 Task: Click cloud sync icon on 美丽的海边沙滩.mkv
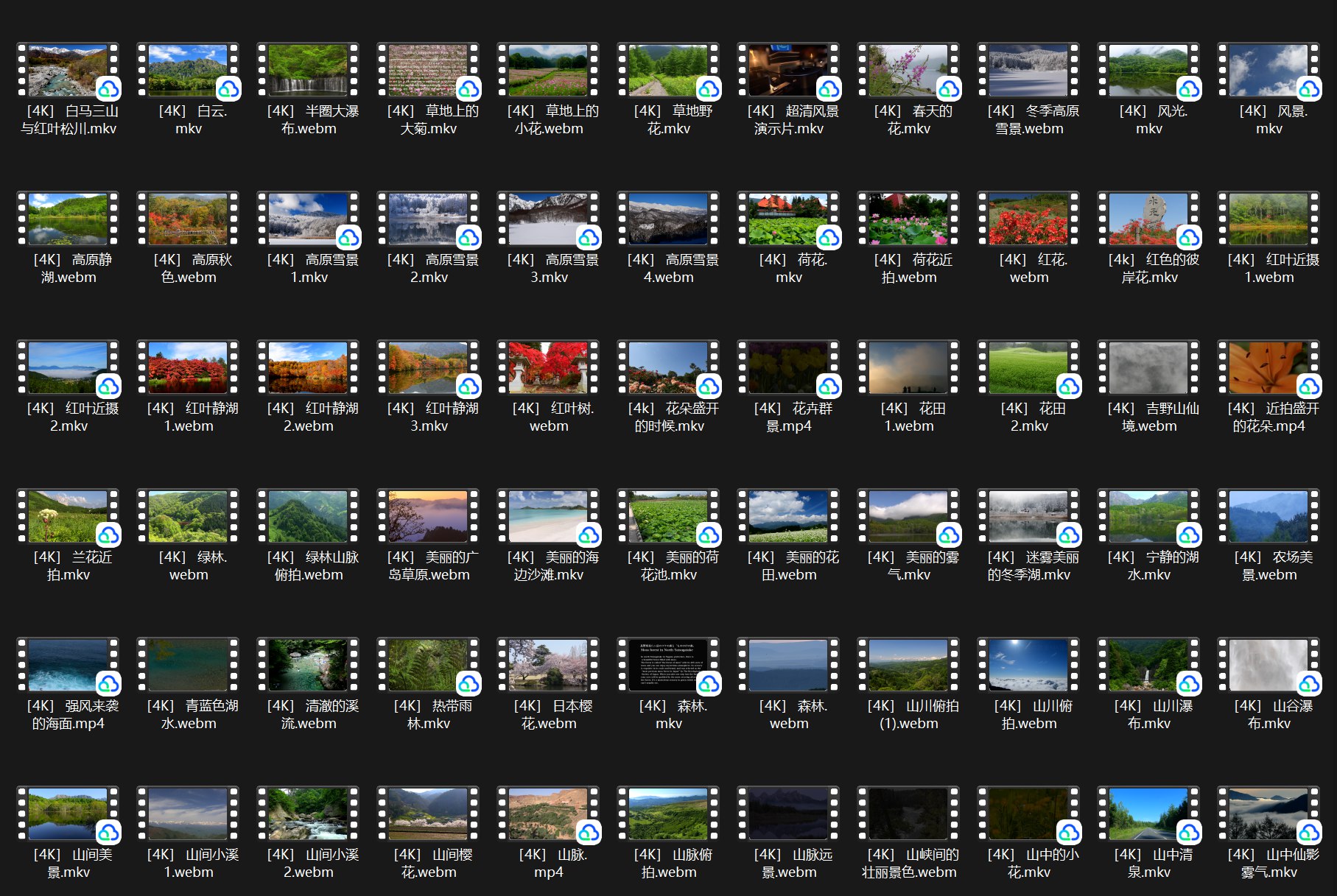point(589,535)
